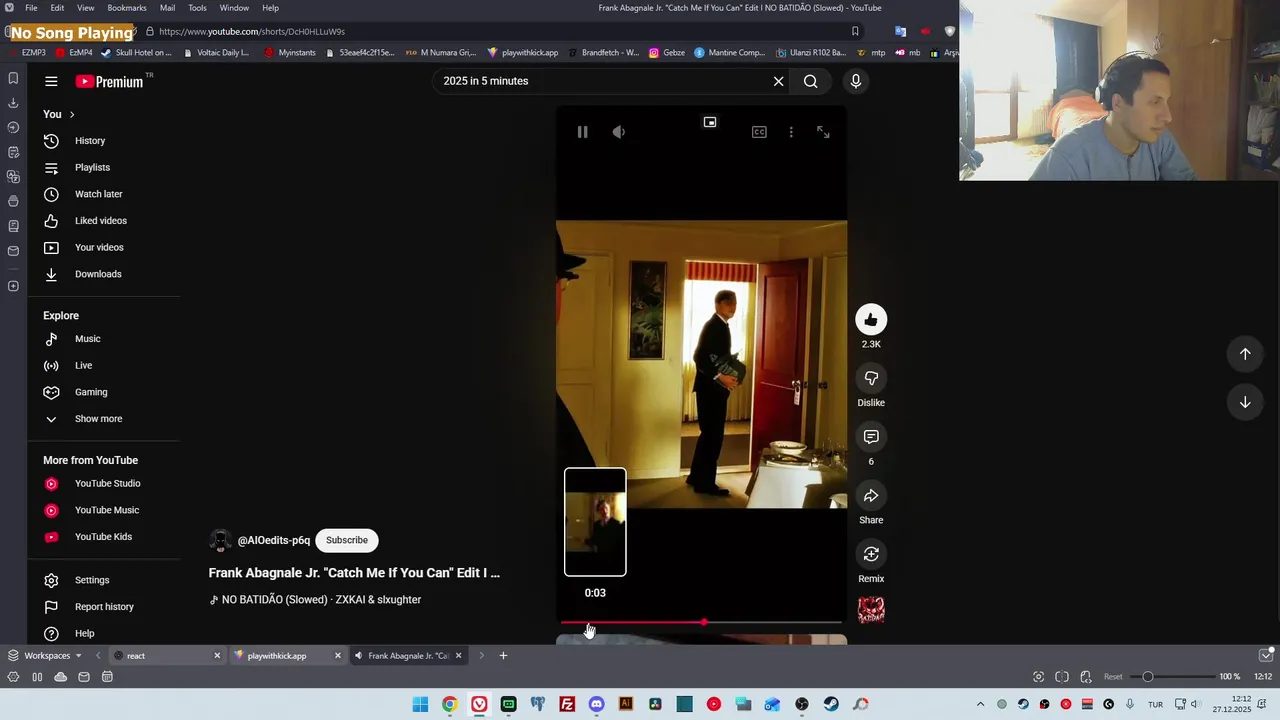The height and width of the screenshot is (720, 1280).
Task: Capture page using status bar camera icon
Action: 1038,677
